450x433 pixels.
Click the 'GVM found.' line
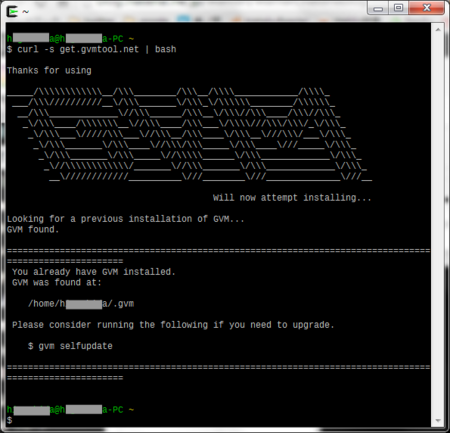33,230
